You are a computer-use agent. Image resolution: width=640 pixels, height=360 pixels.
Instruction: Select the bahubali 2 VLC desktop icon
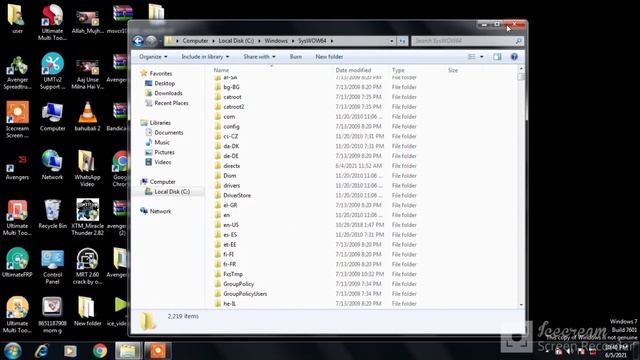pos(87,117)
